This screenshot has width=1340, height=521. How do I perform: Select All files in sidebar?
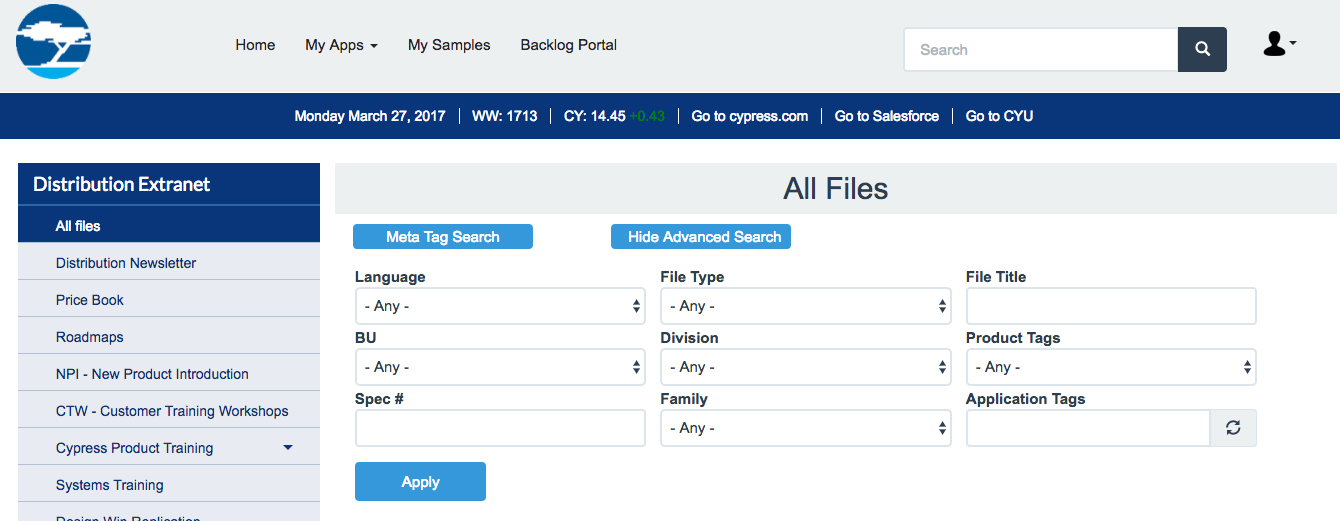tap(169, 226)
